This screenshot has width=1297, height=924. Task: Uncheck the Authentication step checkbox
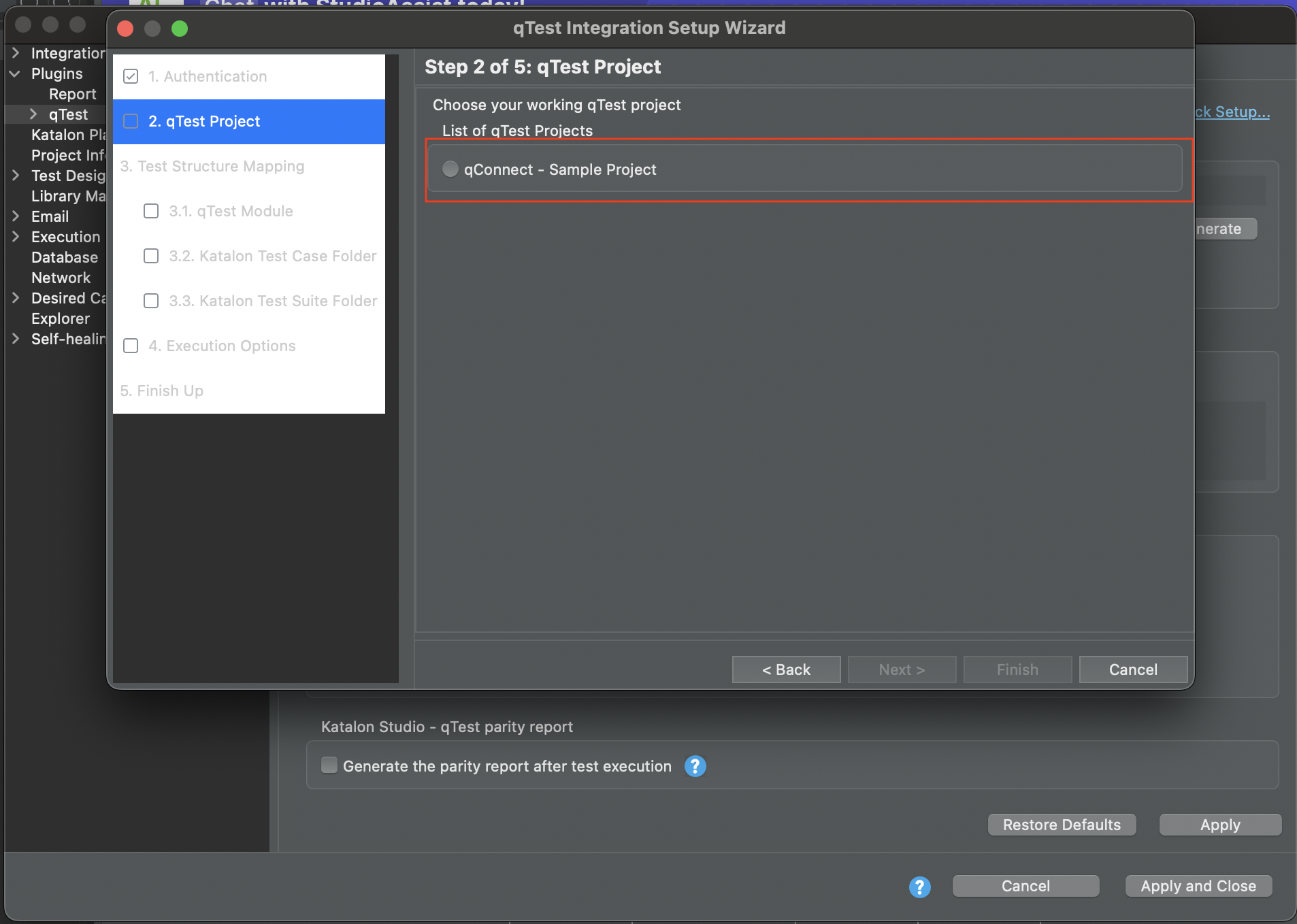click(131, 76)
